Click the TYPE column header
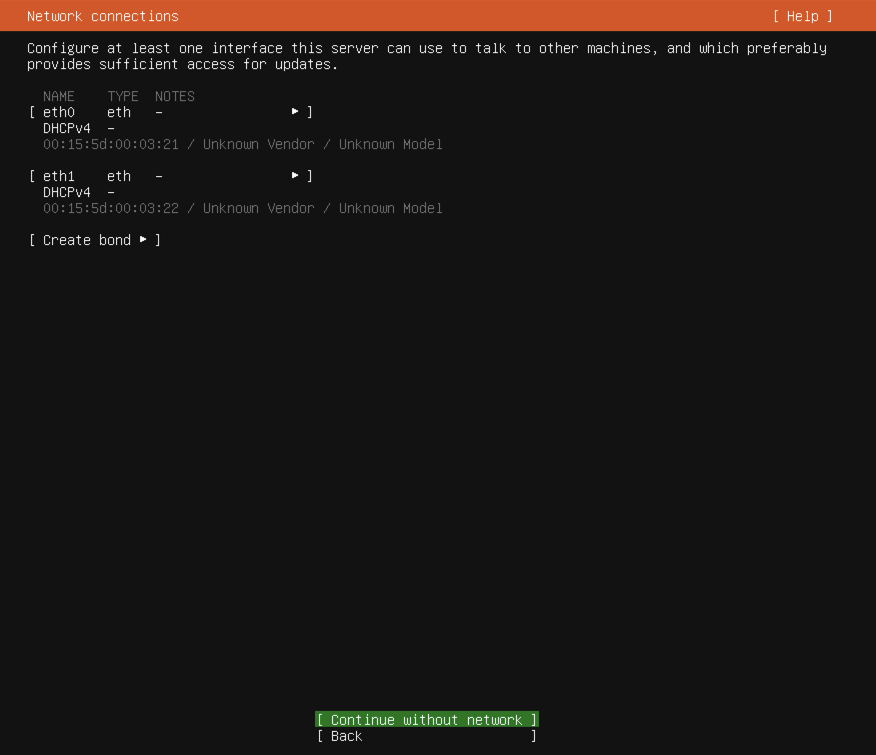This screenshot has height=755, width=876. coord(122,96)
